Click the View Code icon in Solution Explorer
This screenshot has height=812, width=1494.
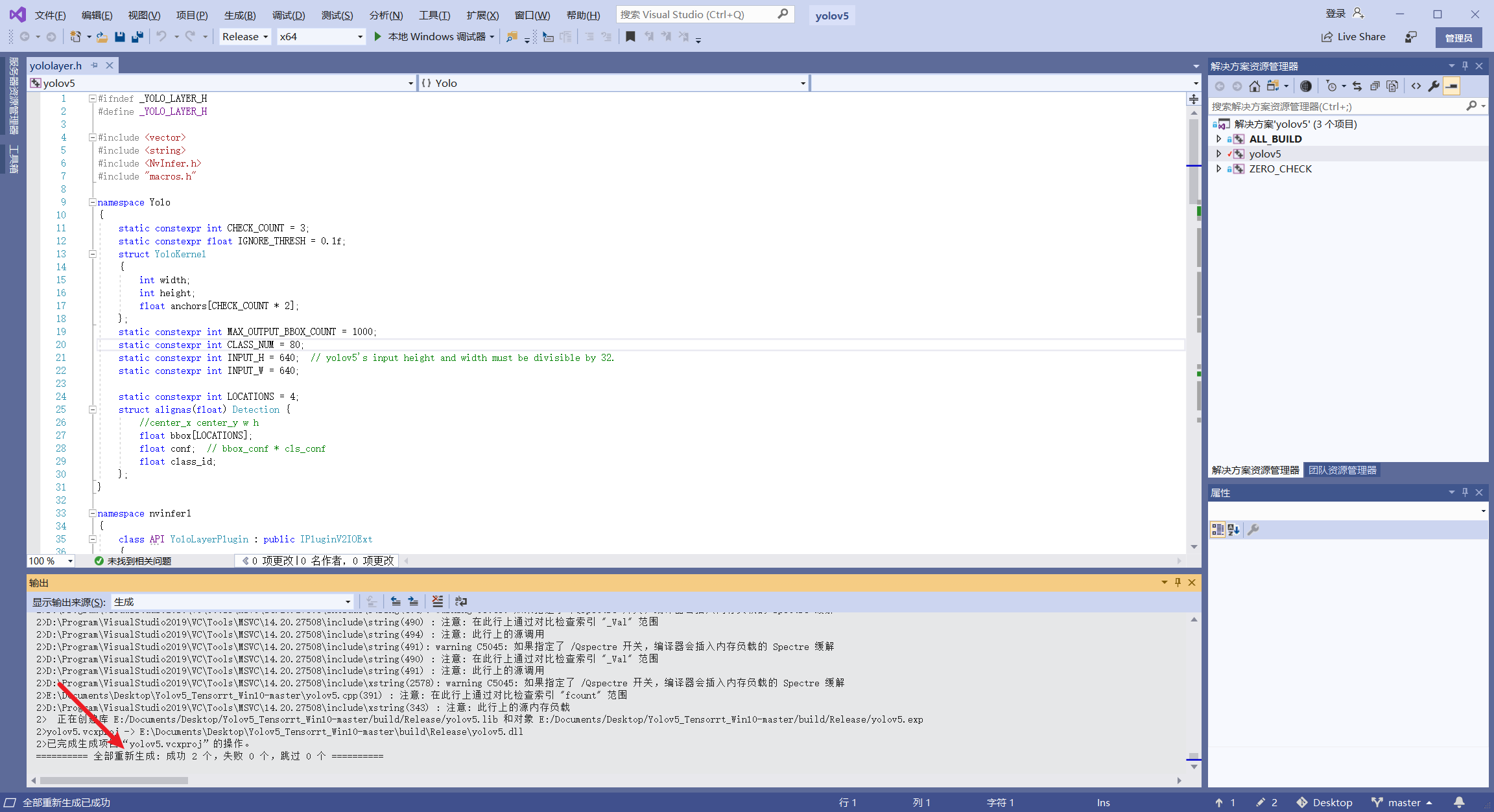pos(1416,86)
